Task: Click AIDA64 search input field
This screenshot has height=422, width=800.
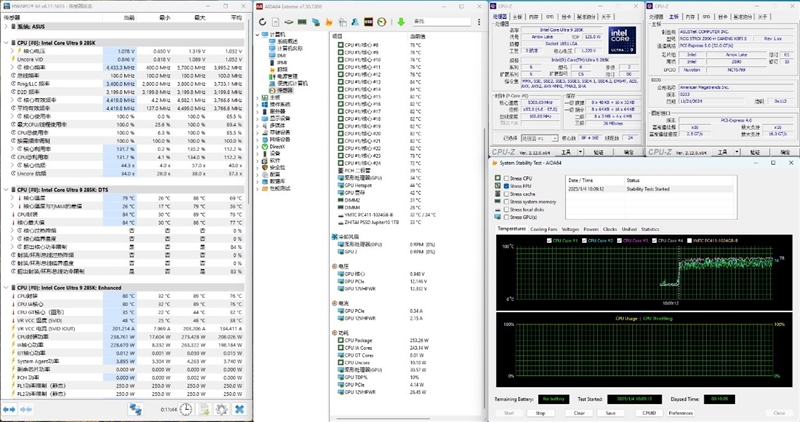Action: pos(442,22)
